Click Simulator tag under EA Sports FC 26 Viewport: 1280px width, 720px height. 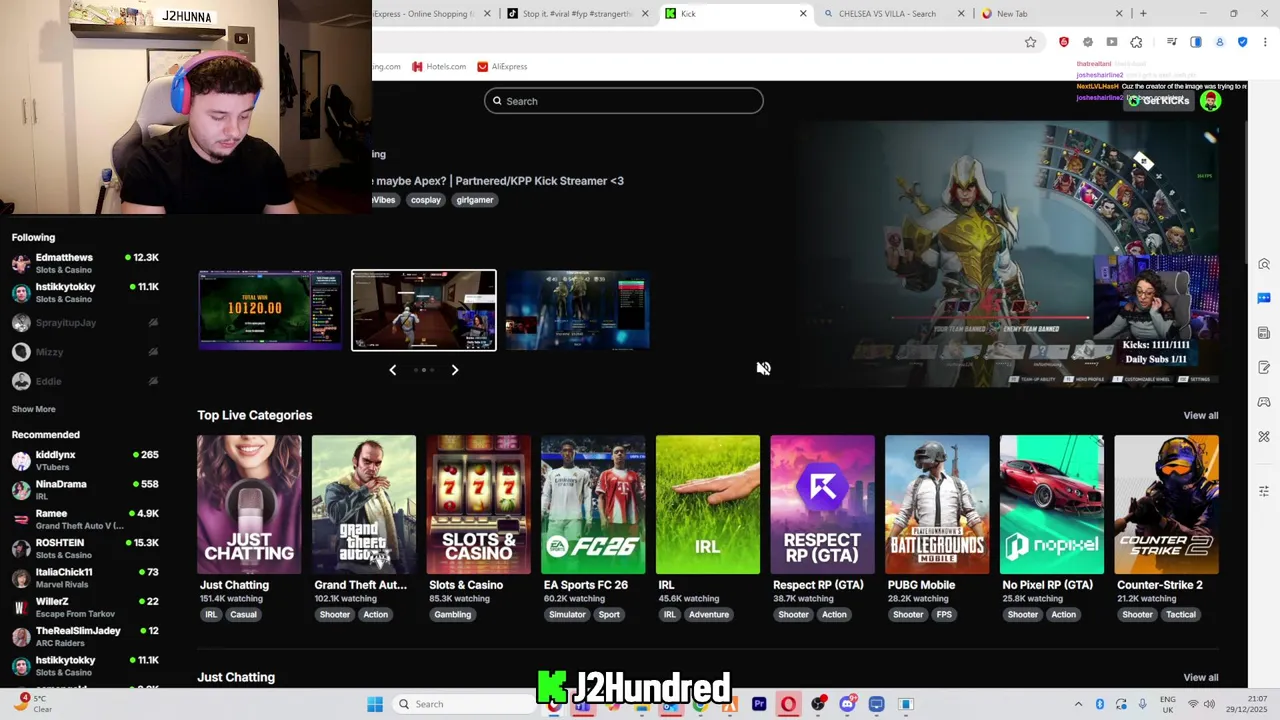click(x=567, y=615)
